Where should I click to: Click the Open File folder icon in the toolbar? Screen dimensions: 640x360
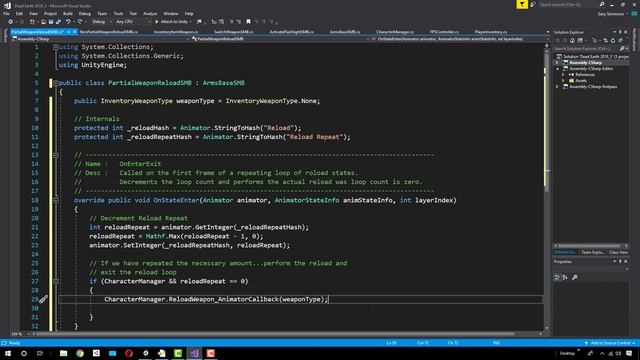43,22
